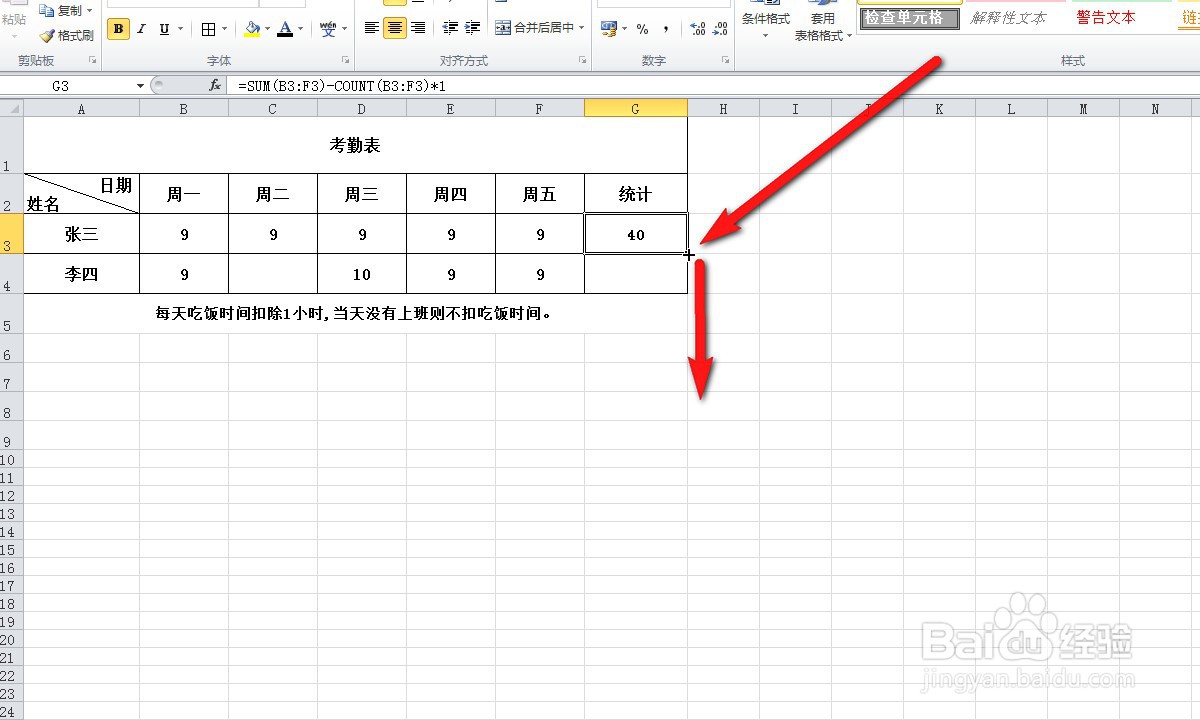The width and height of the screenshot is (1200, 720).
Task: Apply percentage format with the % icon
Action: [642, 28]
